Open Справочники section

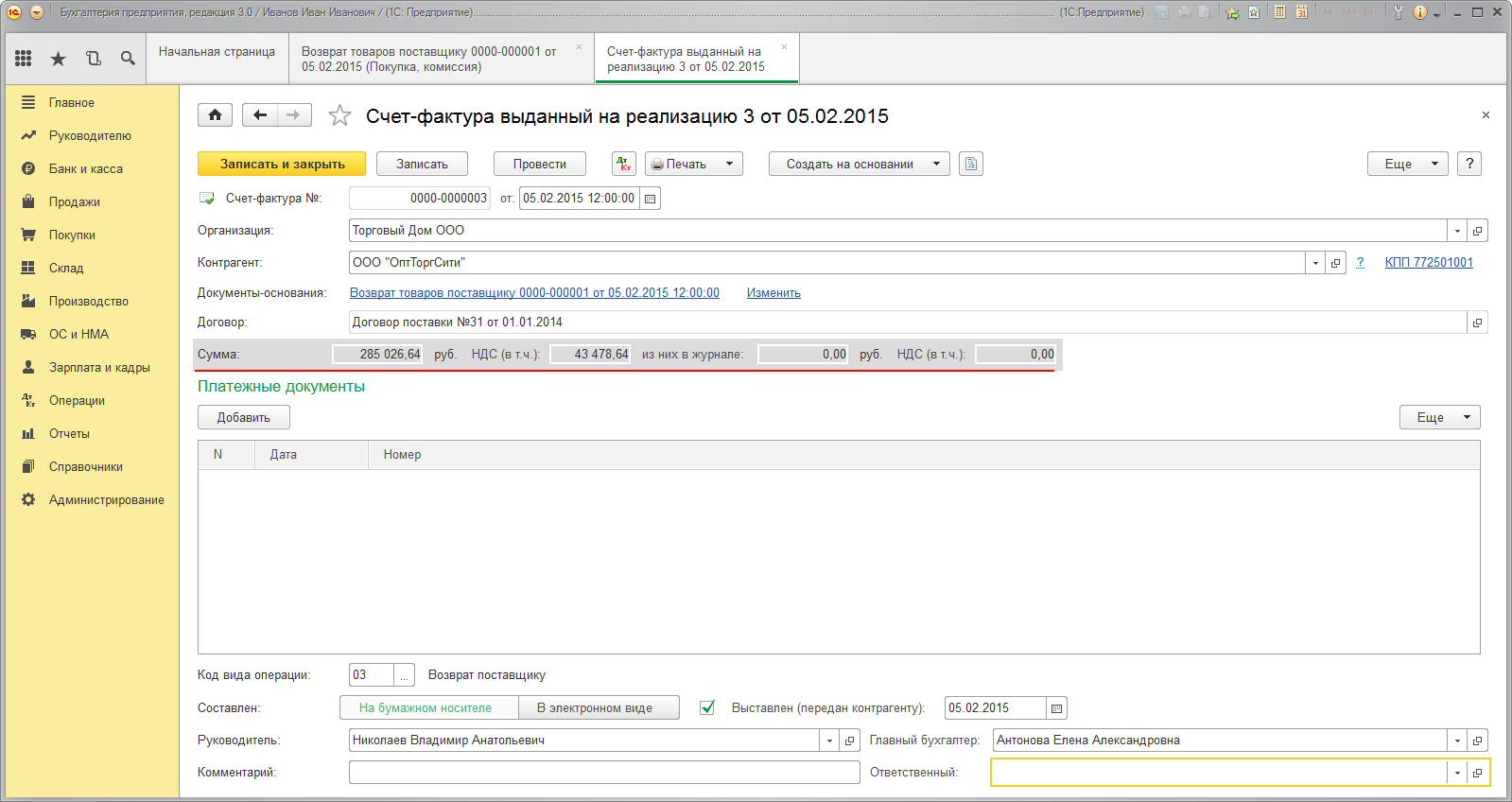86,466
